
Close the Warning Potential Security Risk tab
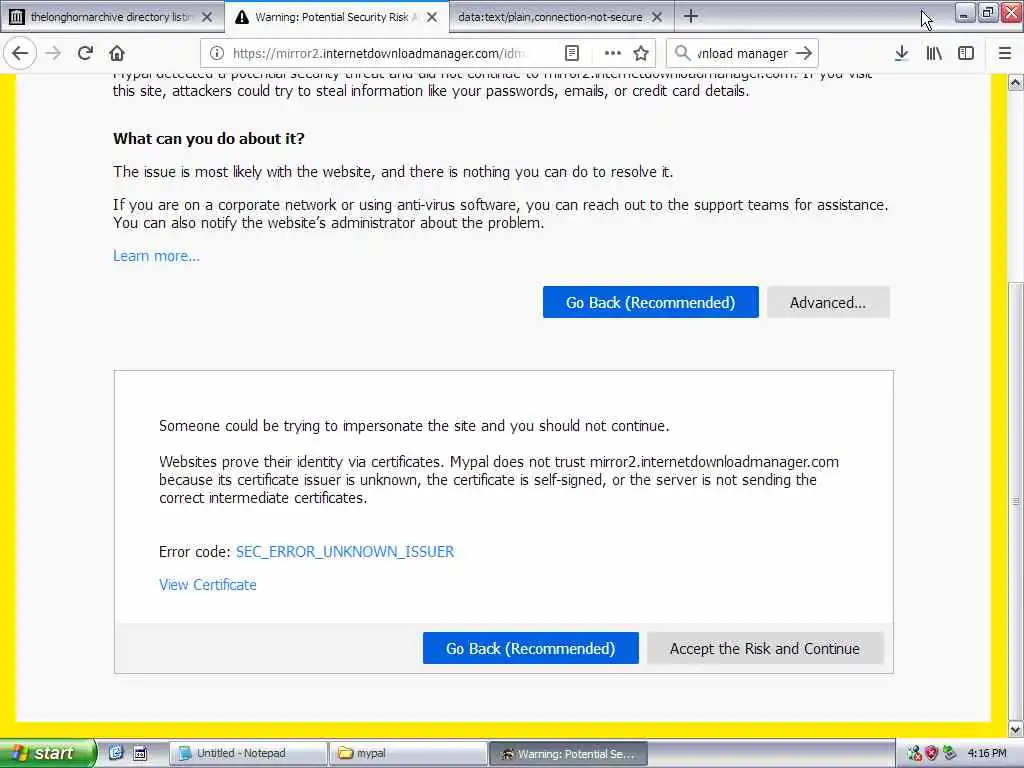click(x=432, y=17)
